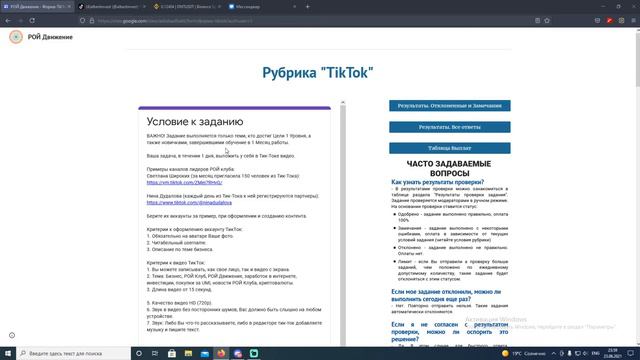Viewport: 640px width, 360px height.
Task: Go back with the browser back arrow
Action: pos(8,20)
